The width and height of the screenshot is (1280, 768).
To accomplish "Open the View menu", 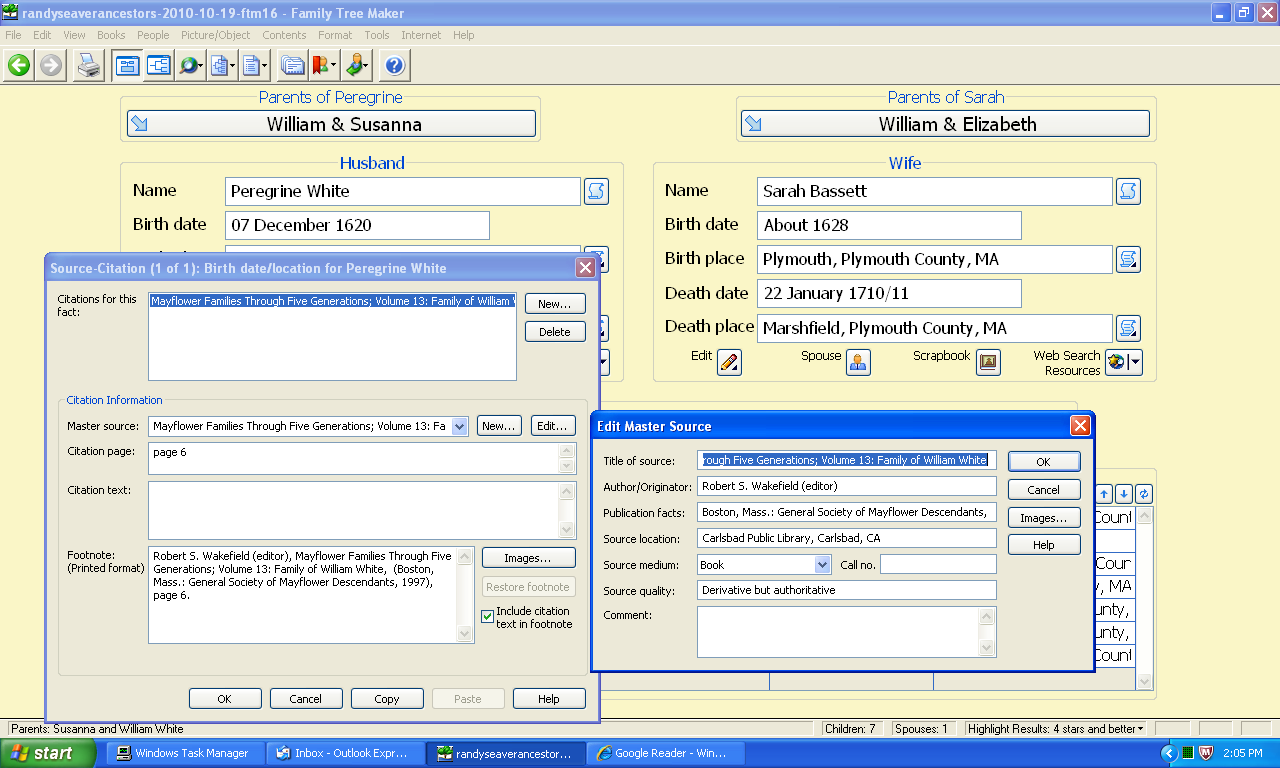I will [74, 35].
